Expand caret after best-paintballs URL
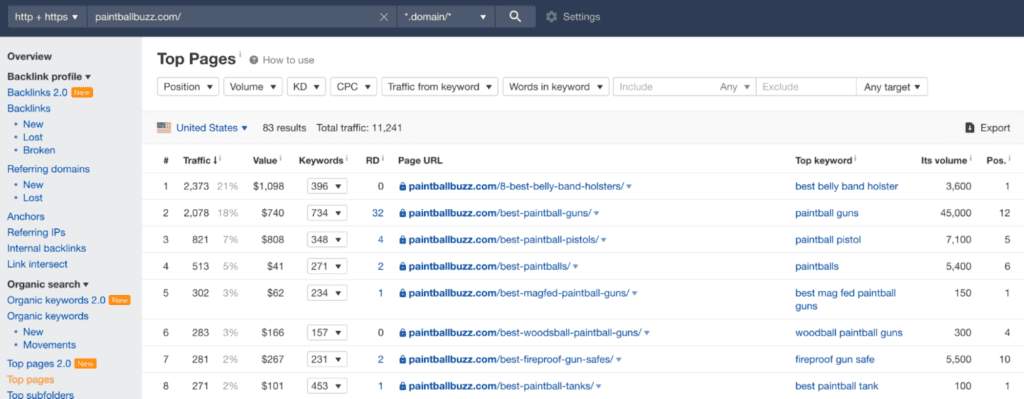Viewport: 1024px width, 399px height. pyautogui.click(x=575, y=266)
